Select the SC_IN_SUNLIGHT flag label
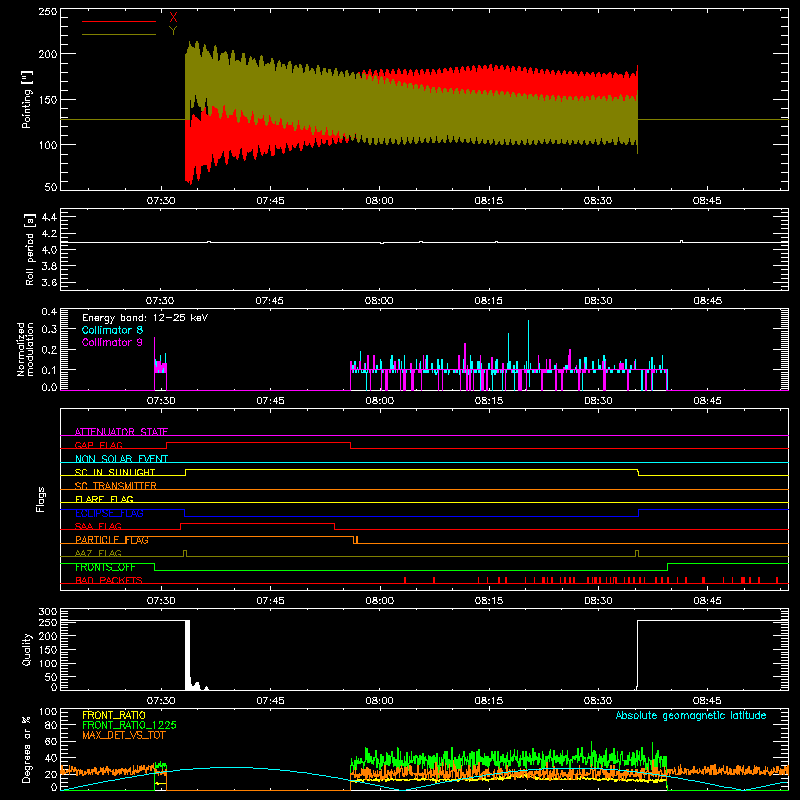This screenshot has width=800, height=800. point(115,472)
